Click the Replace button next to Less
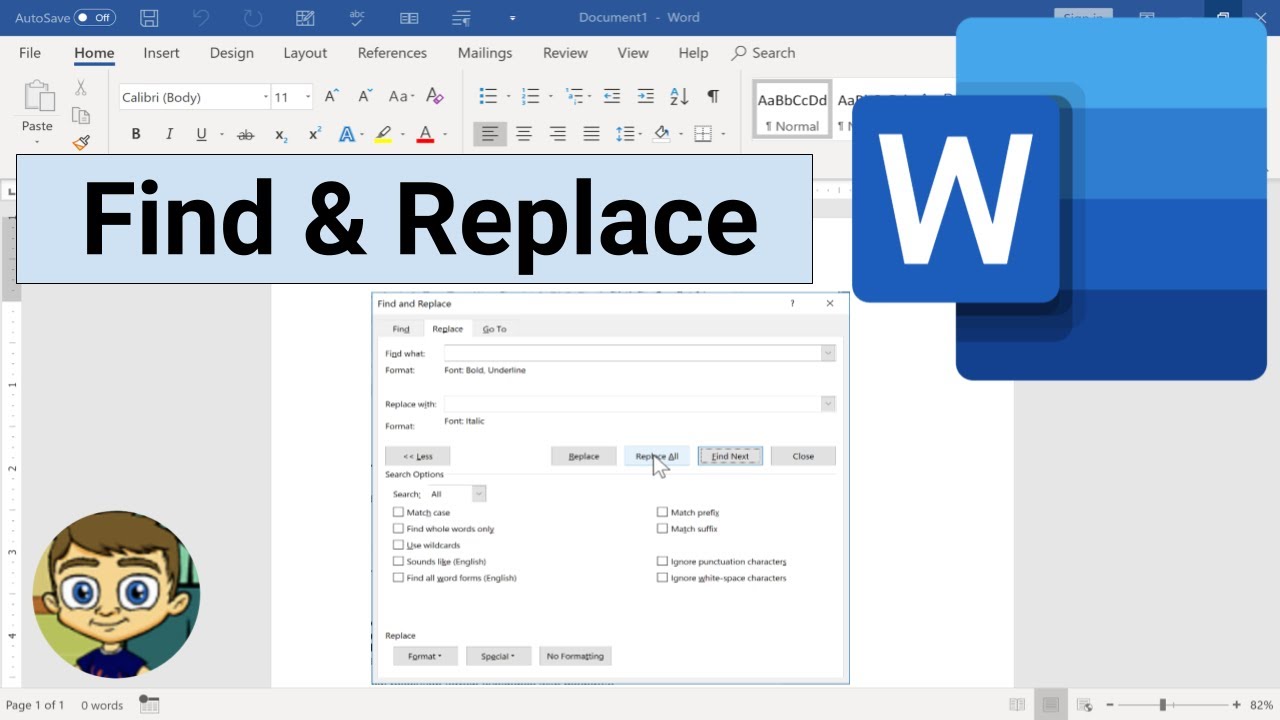Viewport: 1280px width, 720px height. pos(584,456)
